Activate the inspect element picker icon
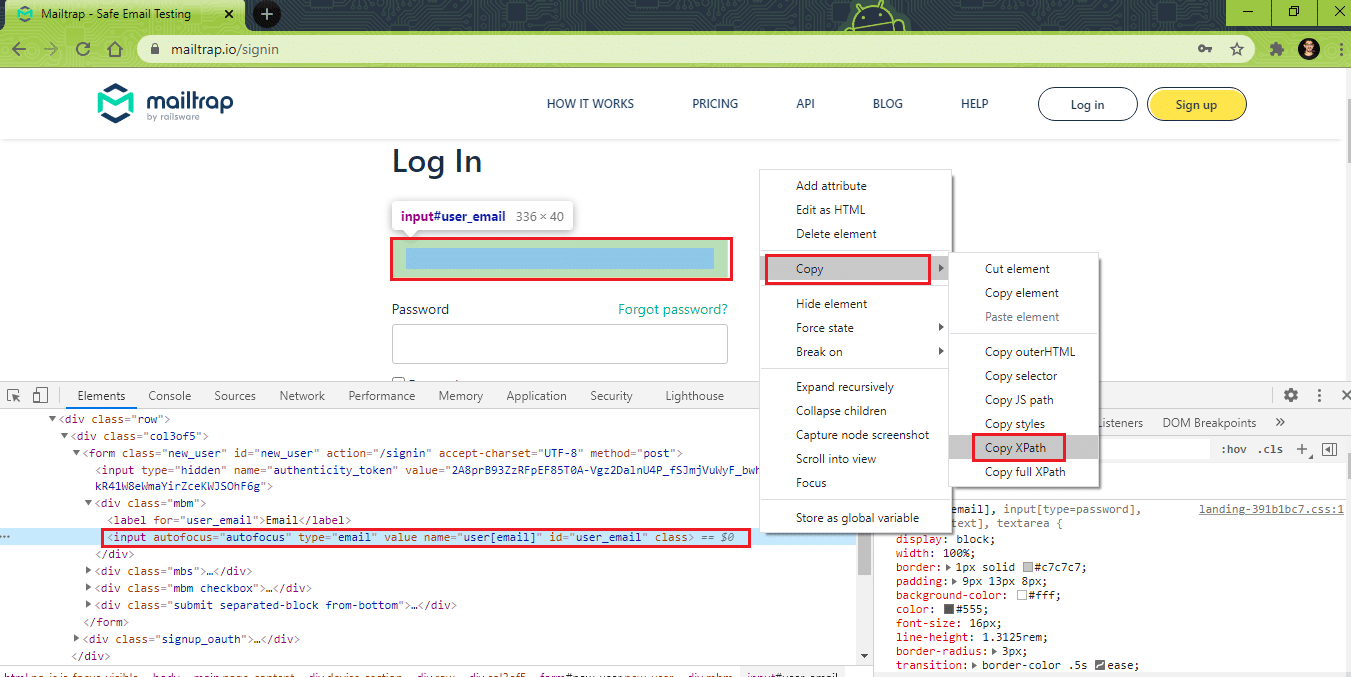Image resolution: width=1351 pixels, height=677 pixels. pyautogui.click(x=15, y=396)
